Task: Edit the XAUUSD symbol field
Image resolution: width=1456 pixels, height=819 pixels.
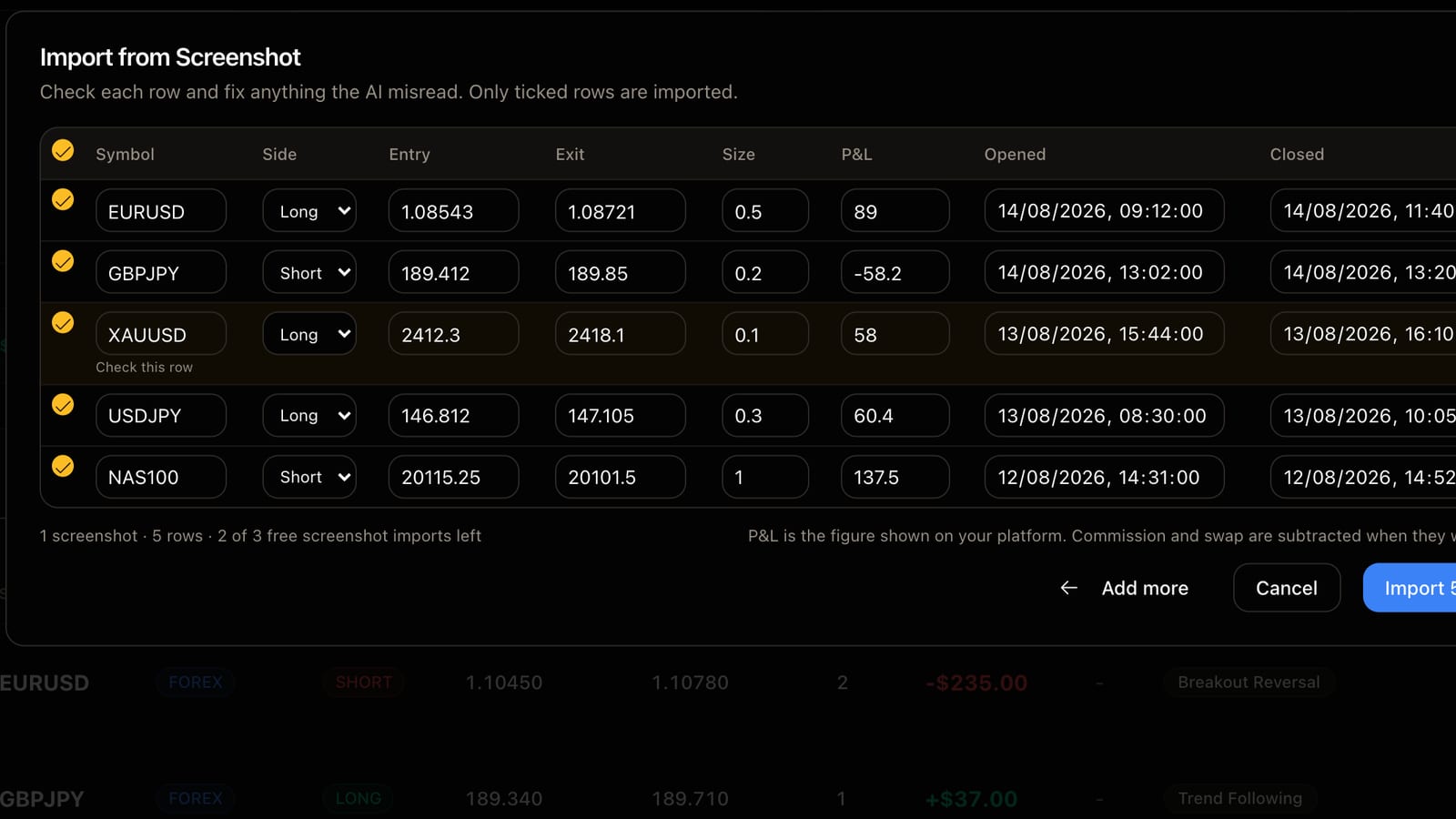Action: click(x=161, y=334)
